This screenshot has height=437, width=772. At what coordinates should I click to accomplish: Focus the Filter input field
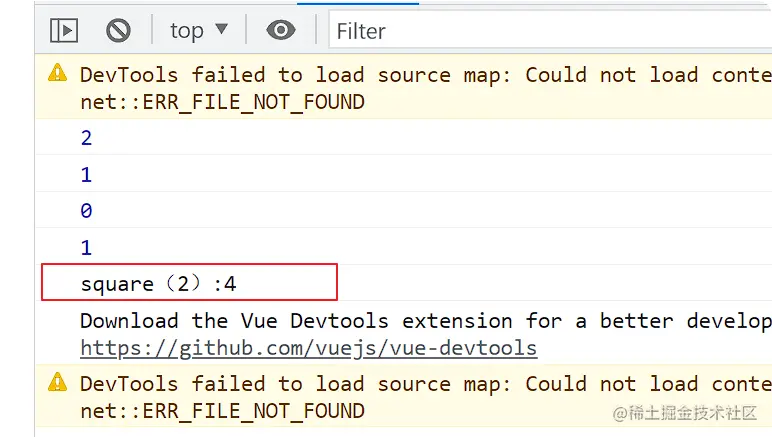(x=550, y=31)
